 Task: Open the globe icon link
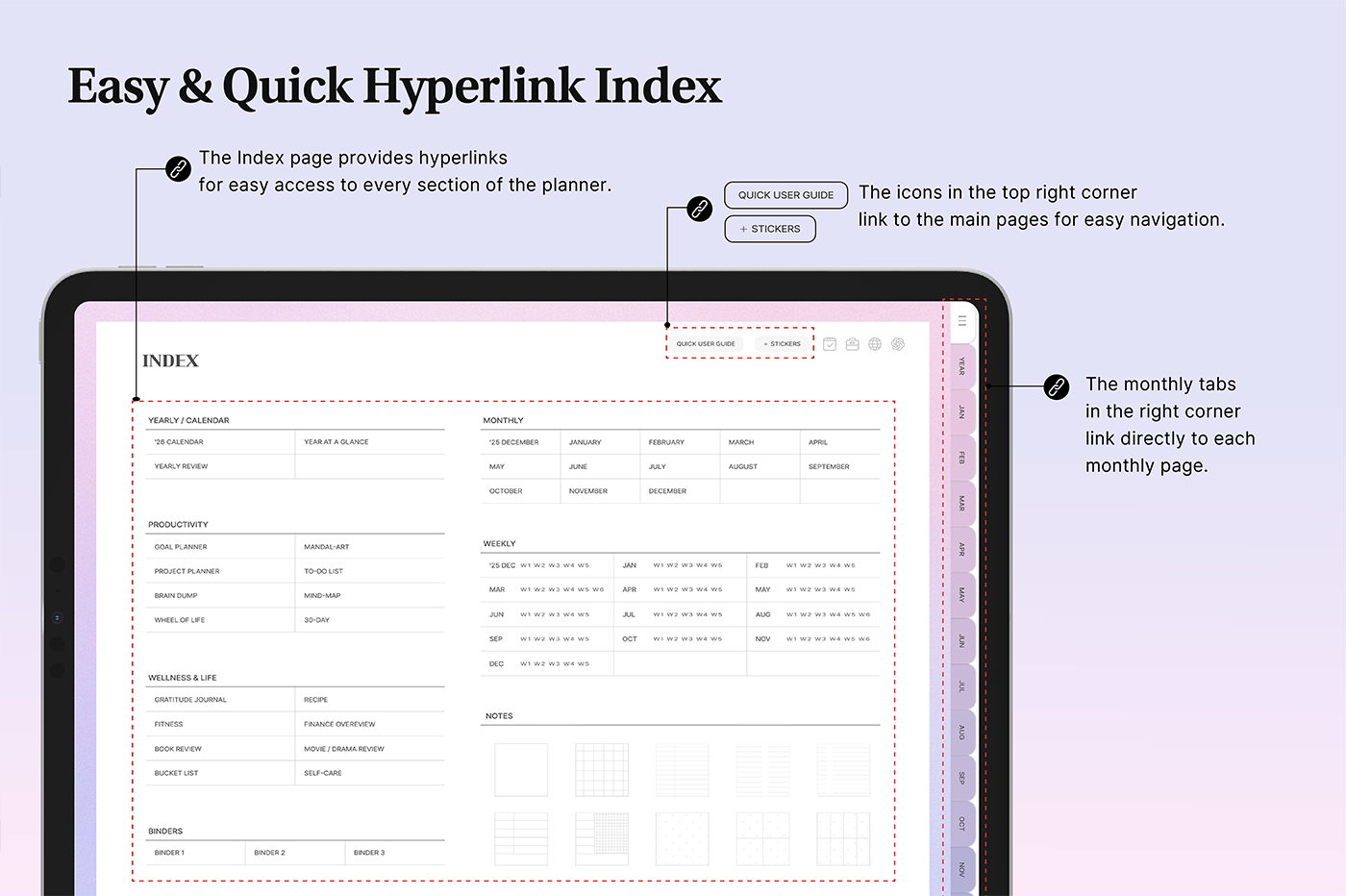875,344
